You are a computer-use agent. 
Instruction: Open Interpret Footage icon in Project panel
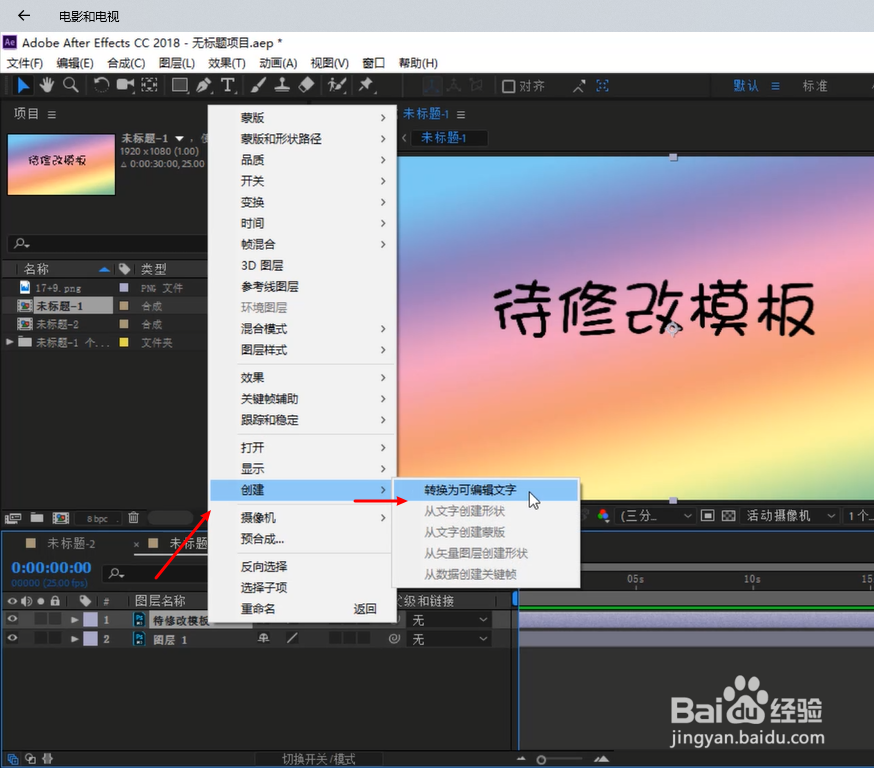(13, 518)
